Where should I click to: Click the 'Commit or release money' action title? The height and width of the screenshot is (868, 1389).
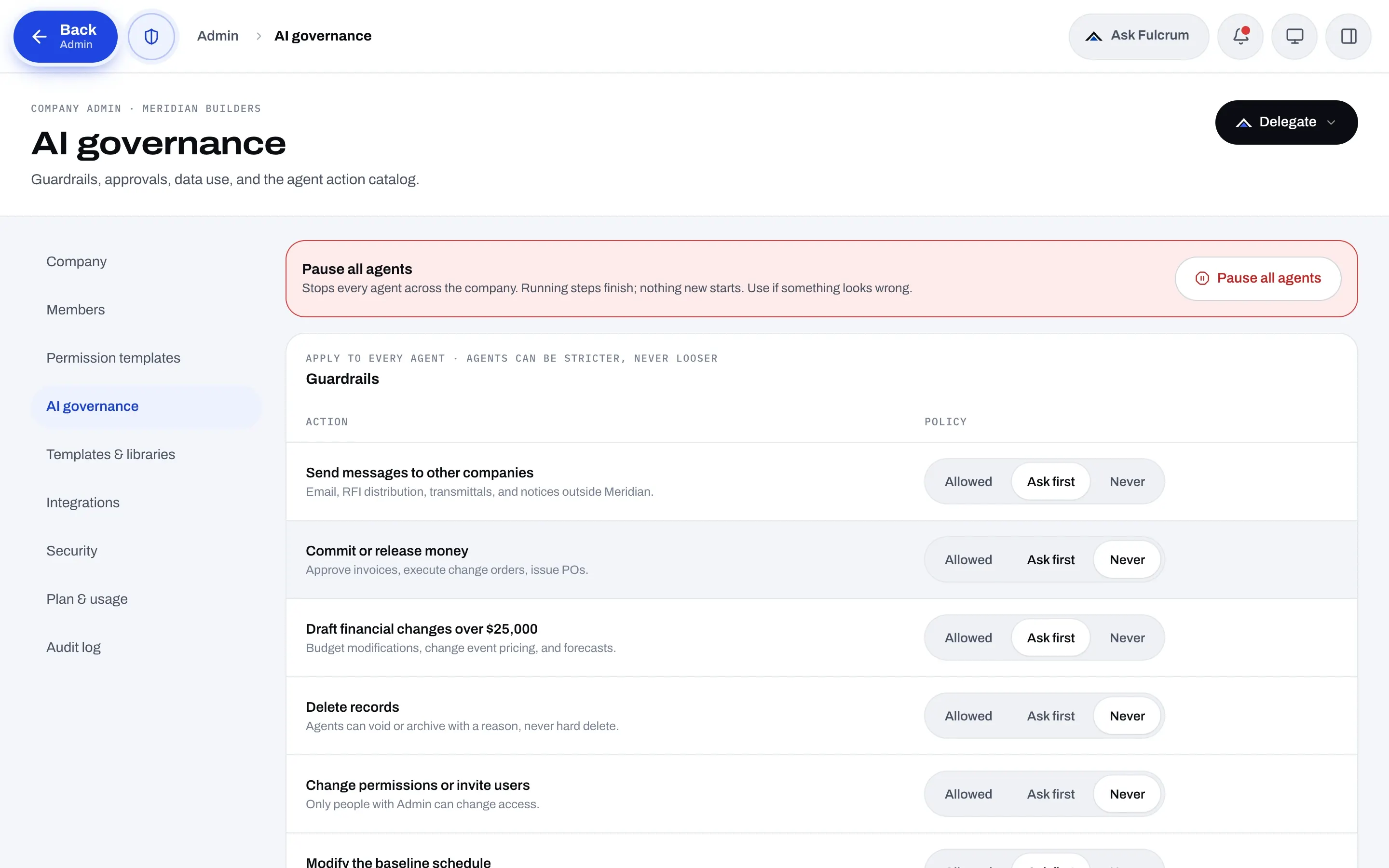[x=387, y=551]
